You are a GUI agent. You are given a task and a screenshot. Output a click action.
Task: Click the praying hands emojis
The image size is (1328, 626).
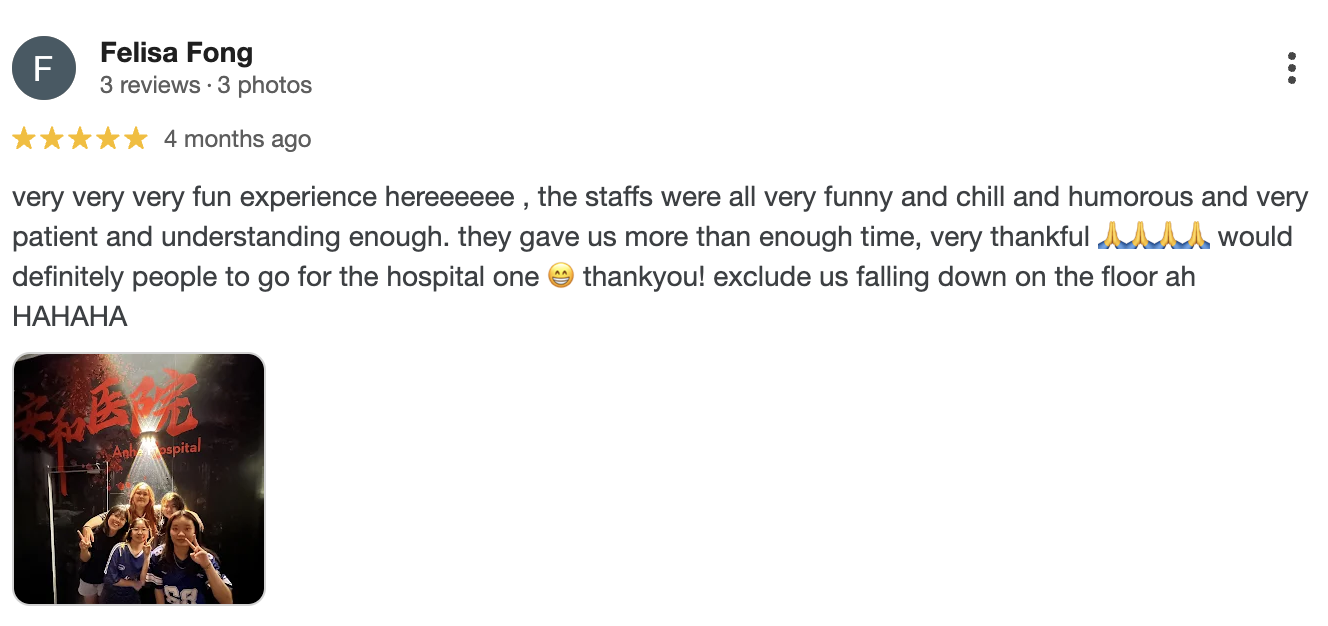pyautogui.click(x=1153, y=237)
